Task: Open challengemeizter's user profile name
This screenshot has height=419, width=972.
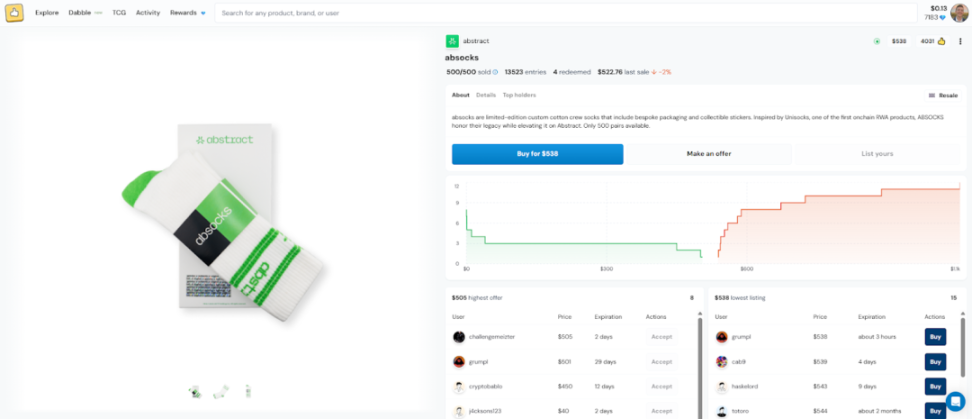Action: [x=492, y=337]
